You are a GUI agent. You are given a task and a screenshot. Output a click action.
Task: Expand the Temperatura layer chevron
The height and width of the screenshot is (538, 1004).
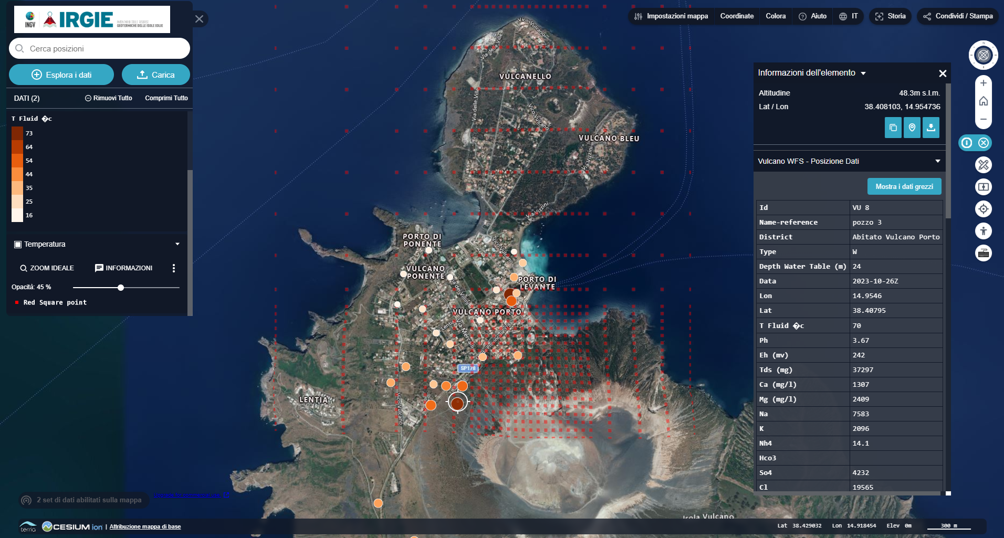pos(177,244)
